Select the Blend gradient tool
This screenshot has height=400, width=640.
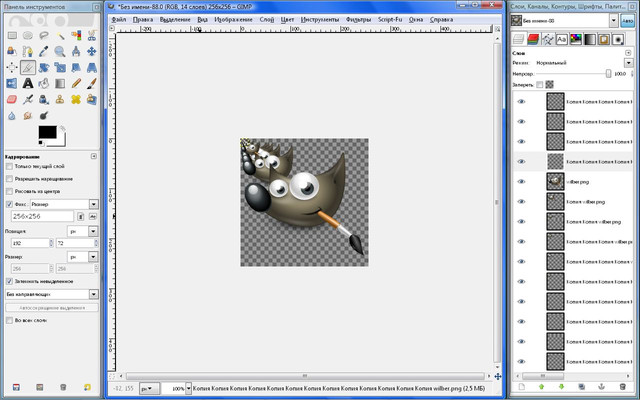click(x=60, y=83)
